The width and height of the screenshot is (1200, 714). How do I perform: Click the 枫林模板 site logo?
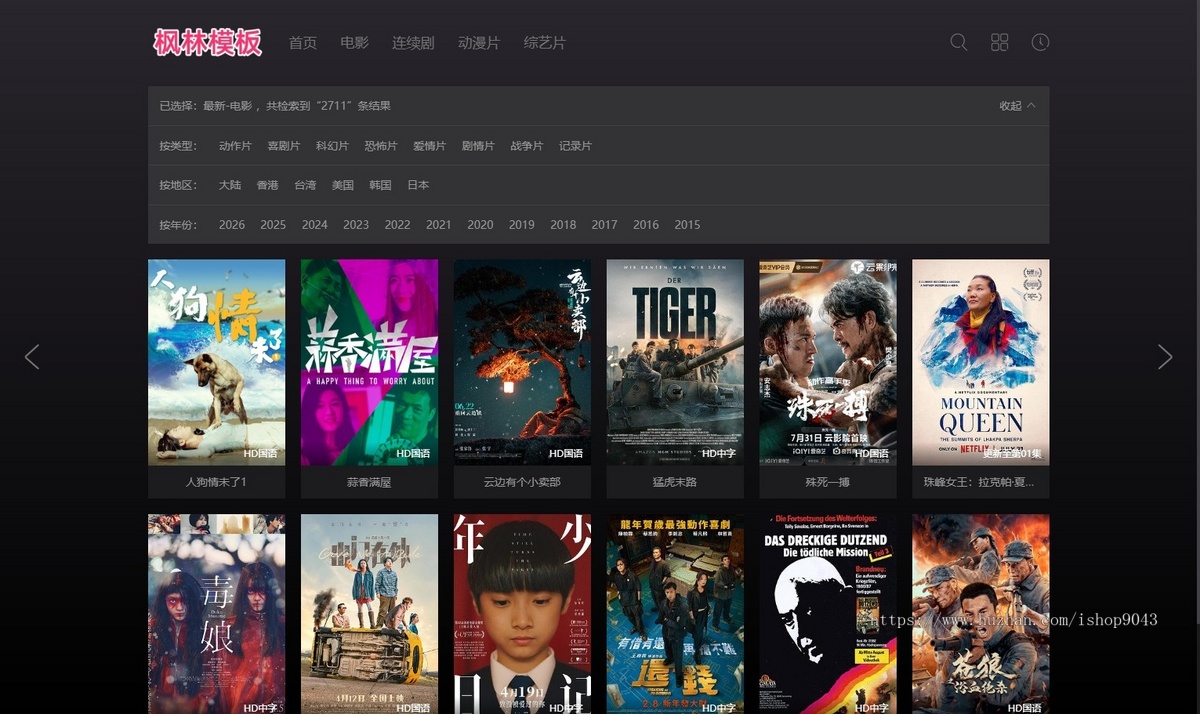coord(208,42)
